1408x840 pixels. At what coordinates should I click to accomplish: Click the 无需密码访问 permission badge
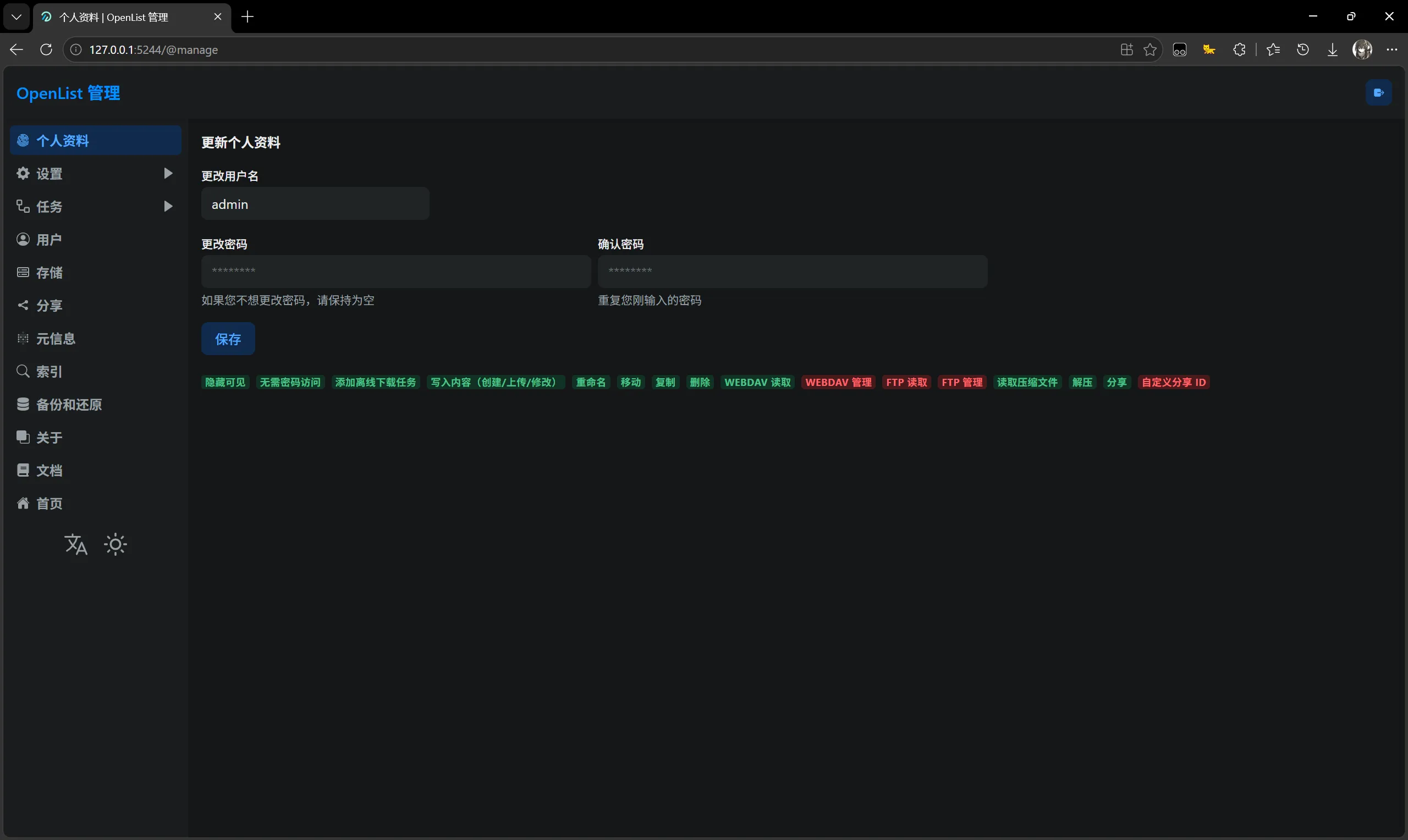[x=290, y=383]
